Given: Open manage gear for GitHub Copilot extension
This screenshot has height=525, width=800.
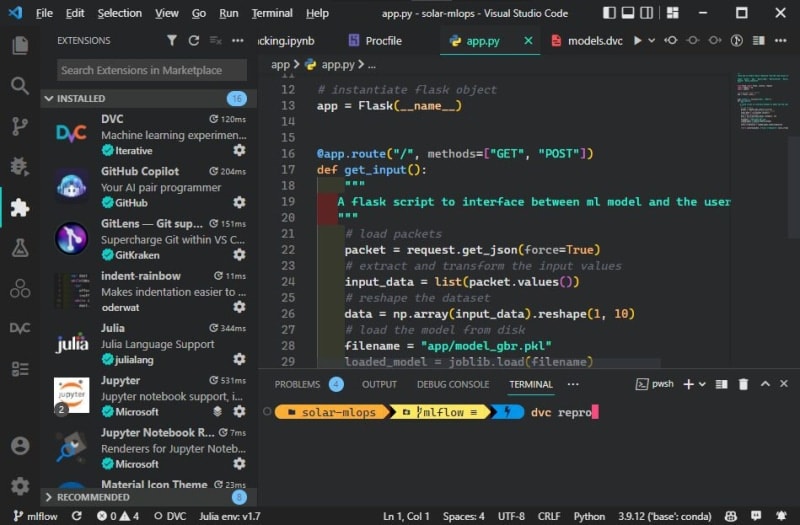Looking at the screenshot, I should [x=239, y=203].
